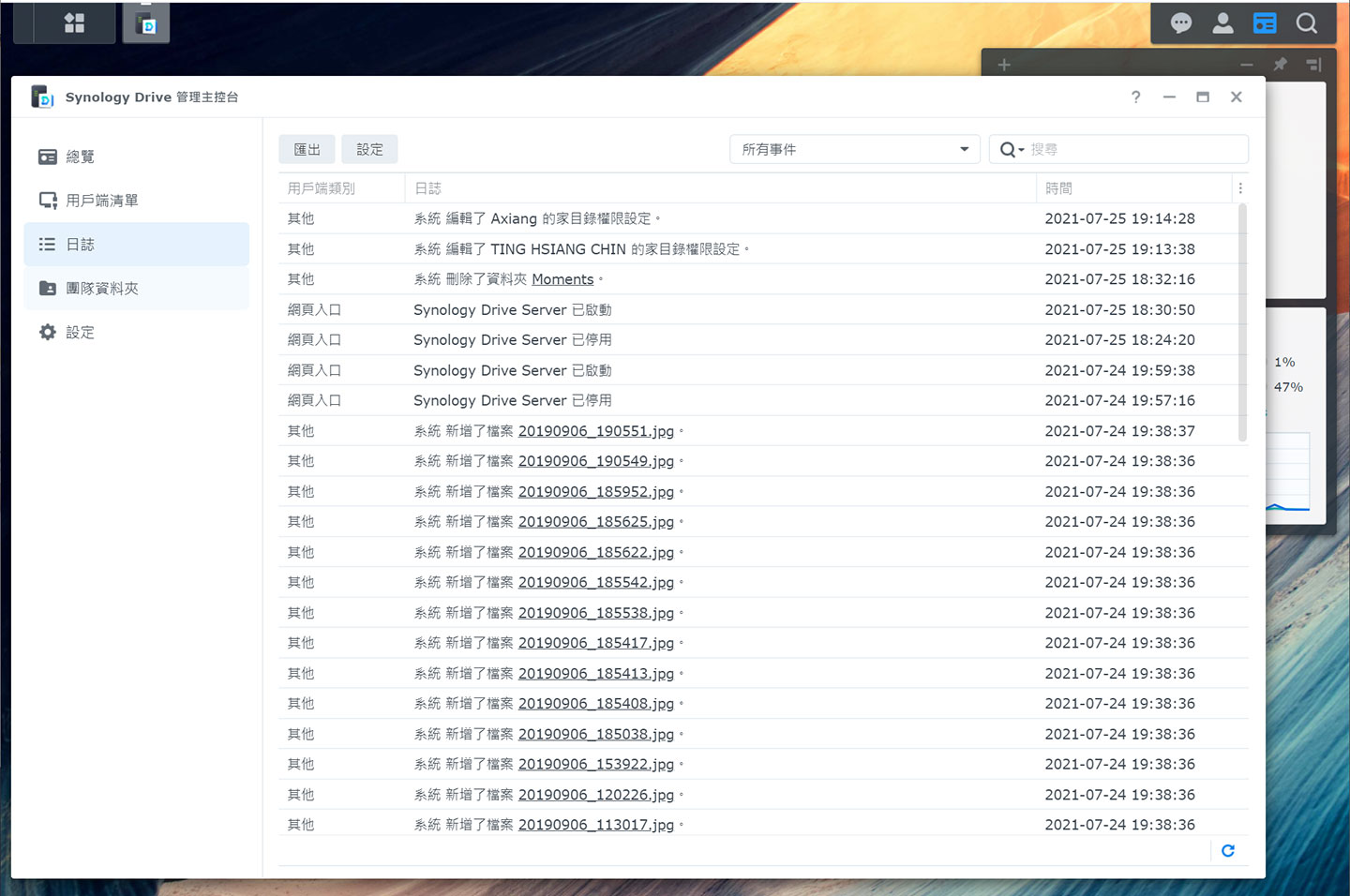Image resolution: width=1350 pixels, height=896 pixels.
Task: Open the Moments folder link in log
Action: pos(562,279)
